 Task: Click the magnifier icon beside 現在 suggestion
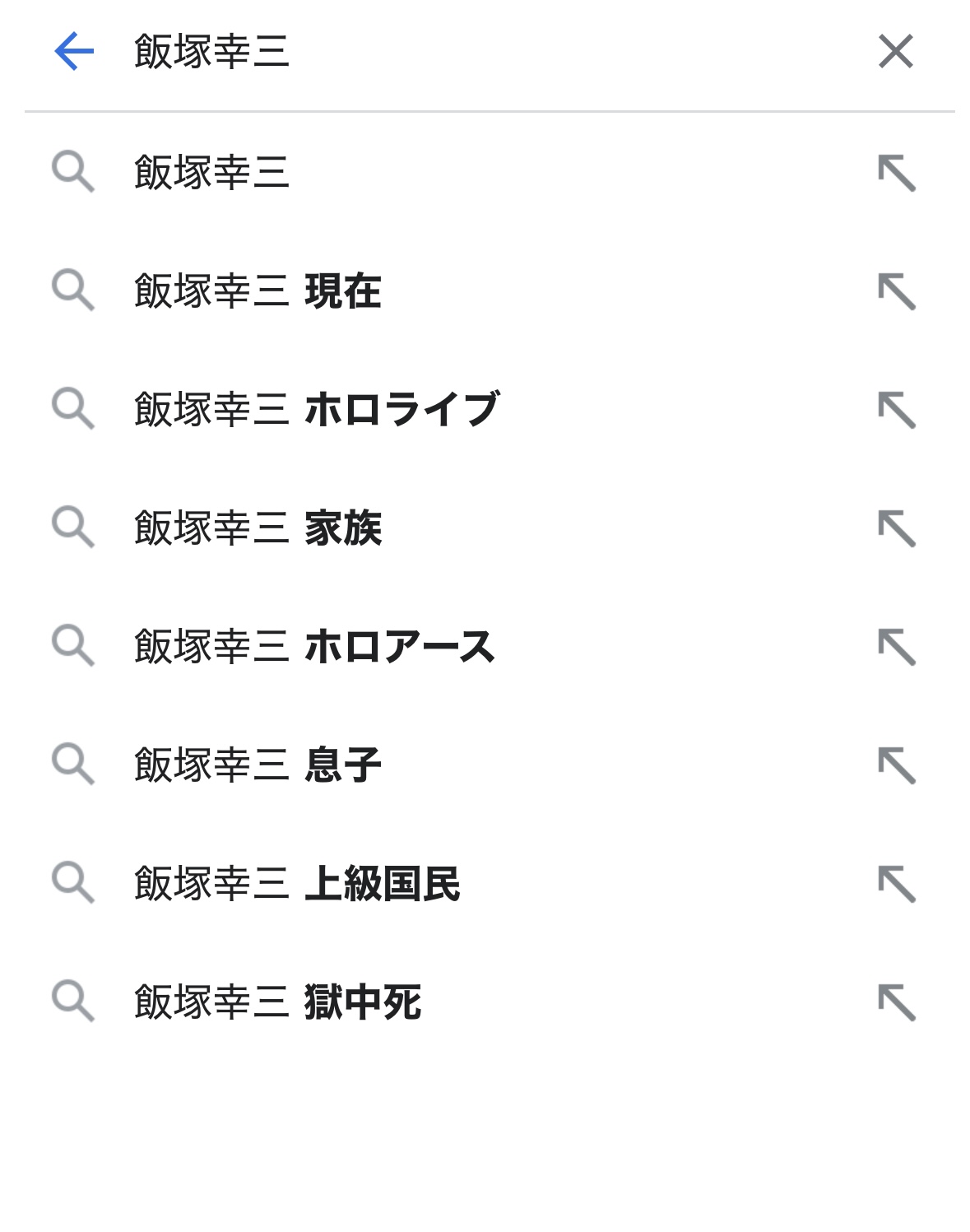(72, 290)
